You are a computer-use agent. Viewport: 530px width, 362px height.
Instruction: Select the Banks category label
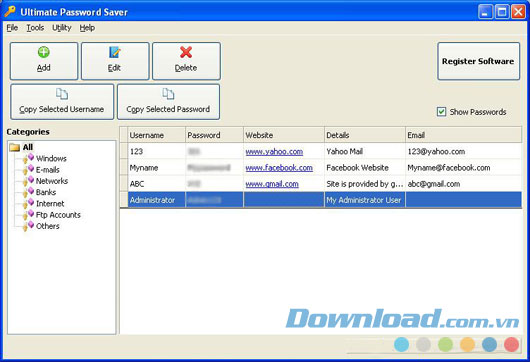46,192
